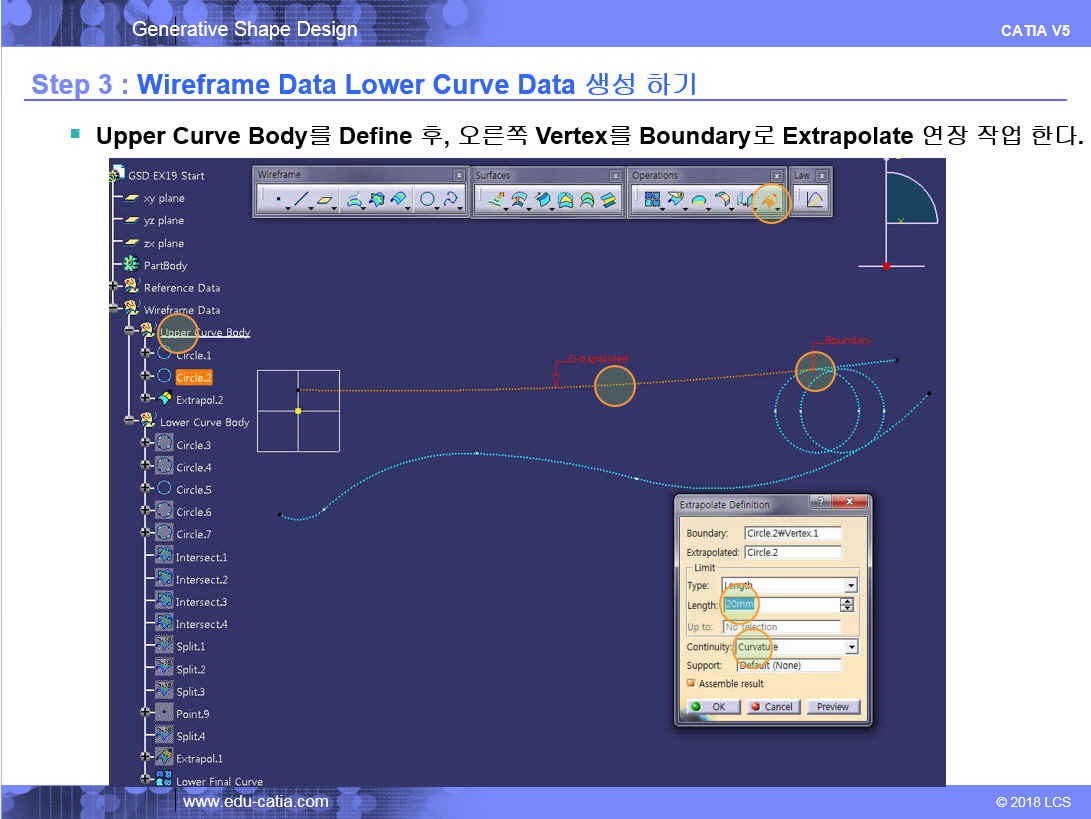This screenshot has height=819, width=1091.
Task: Select the Line tool in Wireframe toolbar
Action: [301, 200]
